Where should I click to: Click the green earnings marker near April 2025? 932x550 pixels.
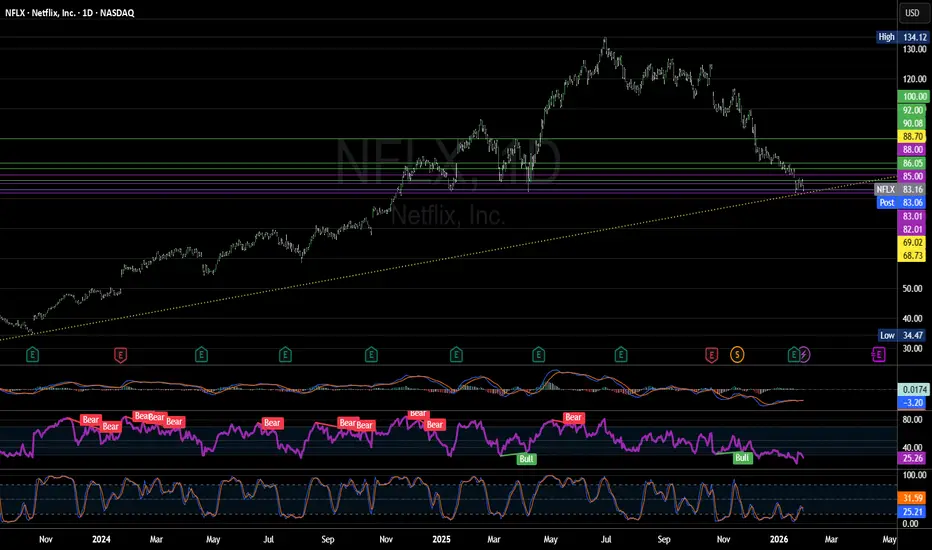point(539,355)
